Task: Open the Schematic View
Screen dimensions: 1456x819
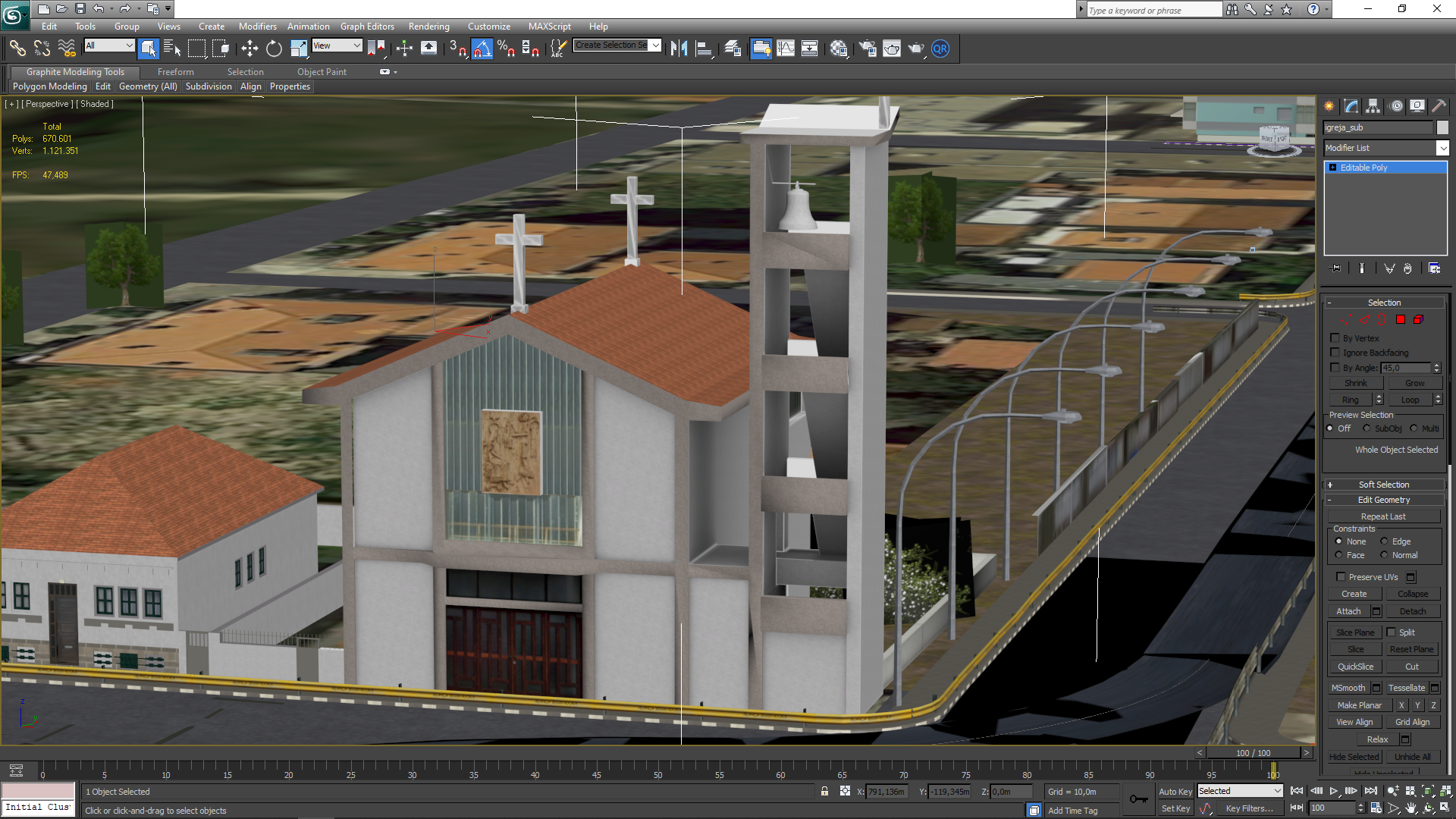Action: tap(810, 49)
